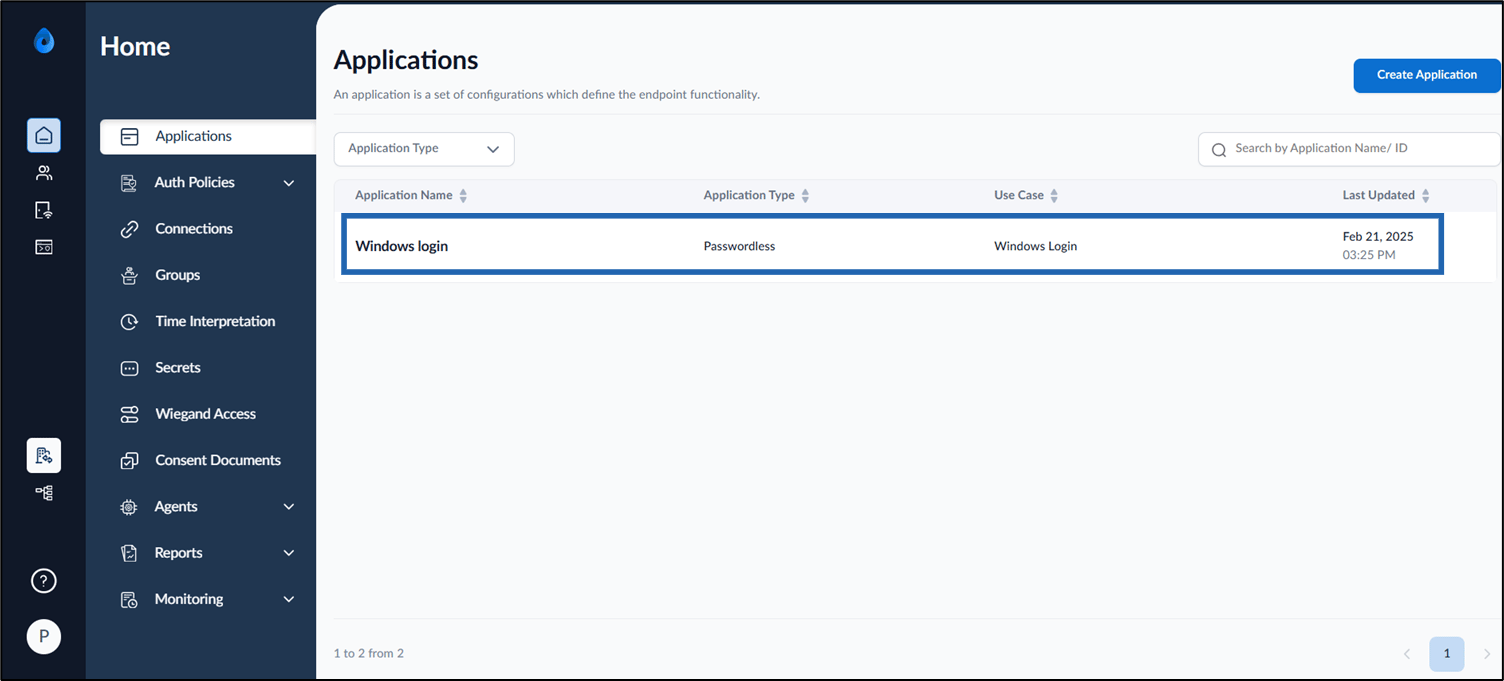
Task: Click the Search by Application Name field
Action: point(1349,149)
